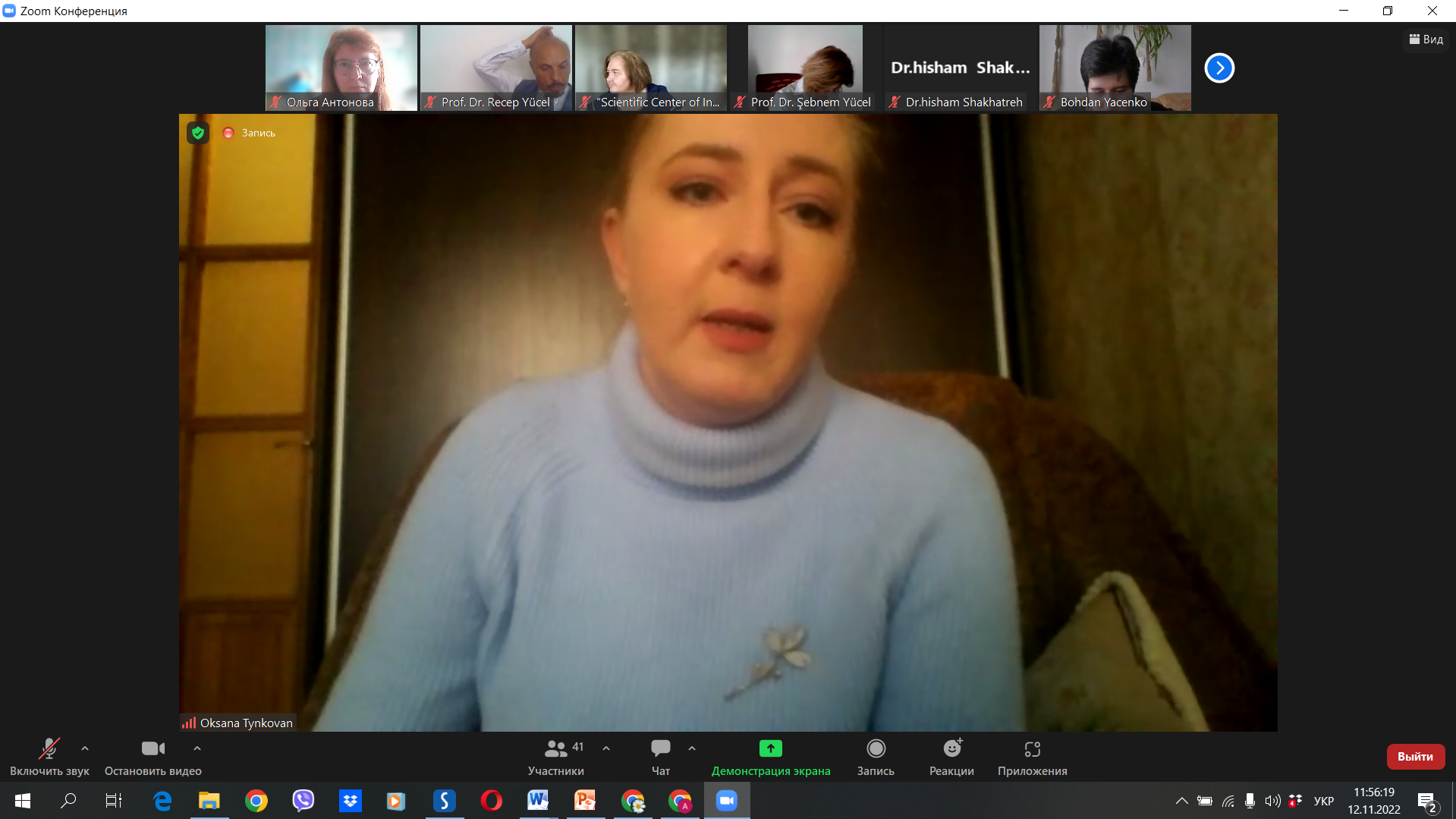Launch Microsoft Edge from taskbar
The width and height of the screenshot is (1456, 819).
(162, 801)
